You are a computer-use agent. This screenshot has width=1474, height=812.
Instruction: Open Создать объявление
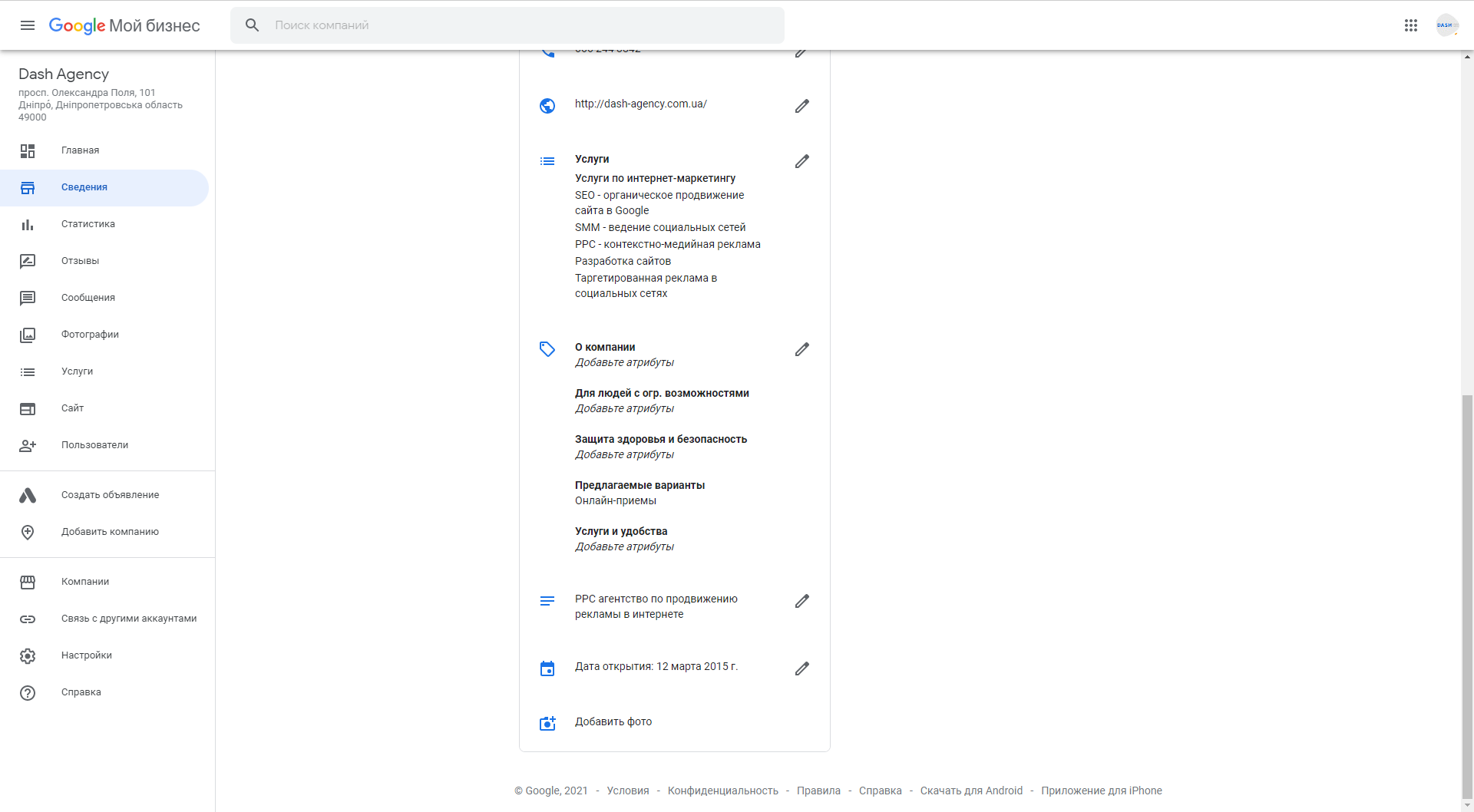pyautogui.click(x=104, y=495)
